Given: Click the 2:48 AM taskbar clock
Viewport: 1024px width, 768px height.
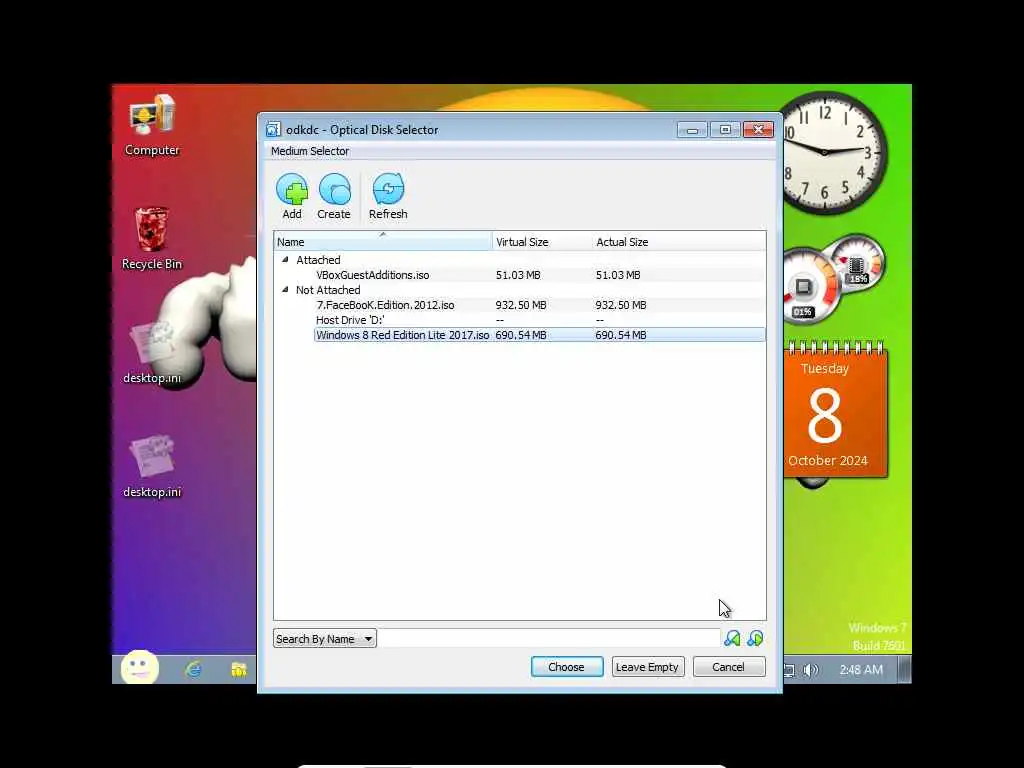Looking at the screenshot, I should pos(861,670).
